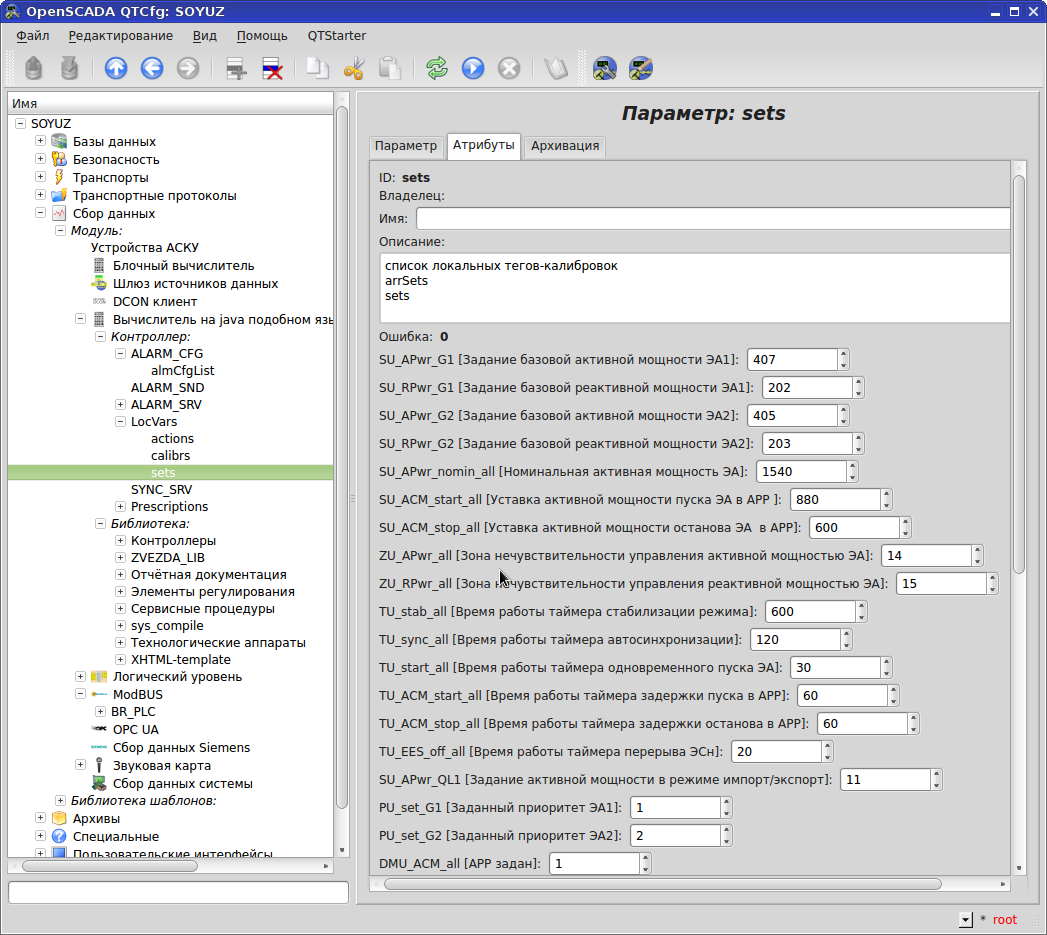Navigate back with the left-arrow icon
The image size is (1047, 935).
[152, 68]
